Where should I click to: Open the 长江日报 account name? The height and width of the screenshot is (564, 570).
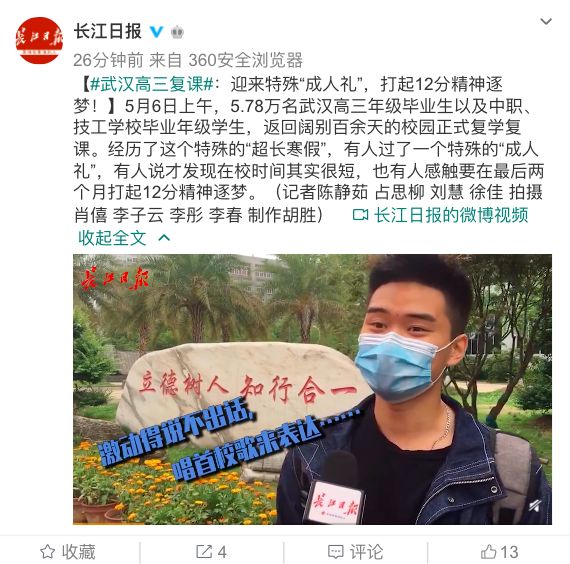[108, 31]
